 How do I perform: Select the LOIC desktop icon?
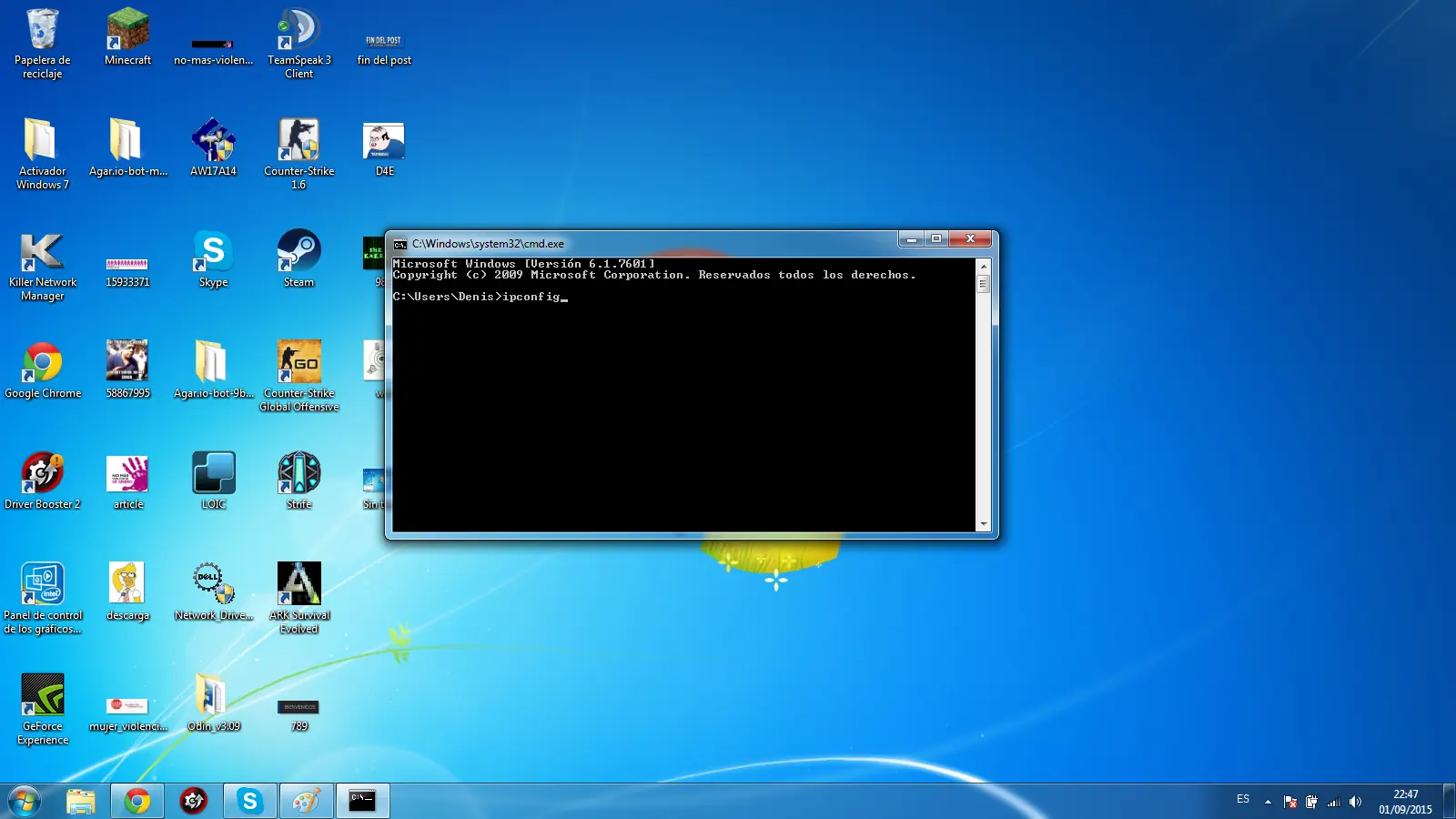coord(213,481)
